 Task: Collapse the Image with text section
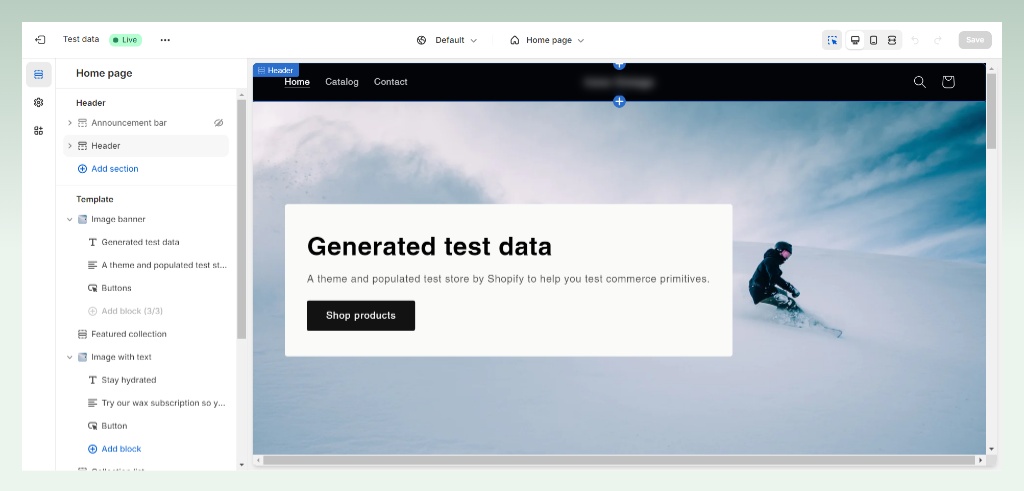[70, 357]
